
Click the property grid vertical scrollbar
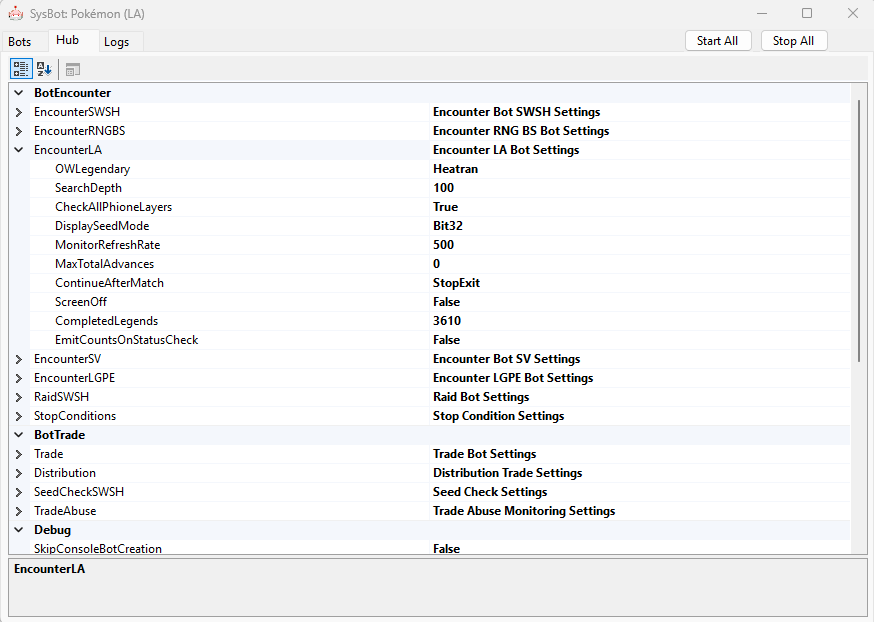[859, 230]
